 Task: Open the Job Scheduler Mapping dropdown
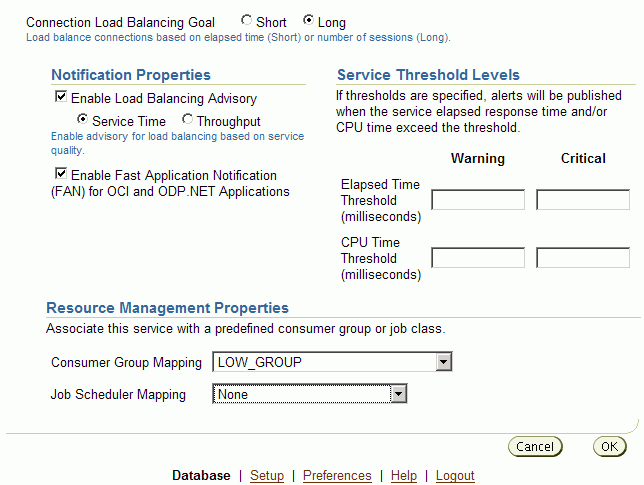309,394
